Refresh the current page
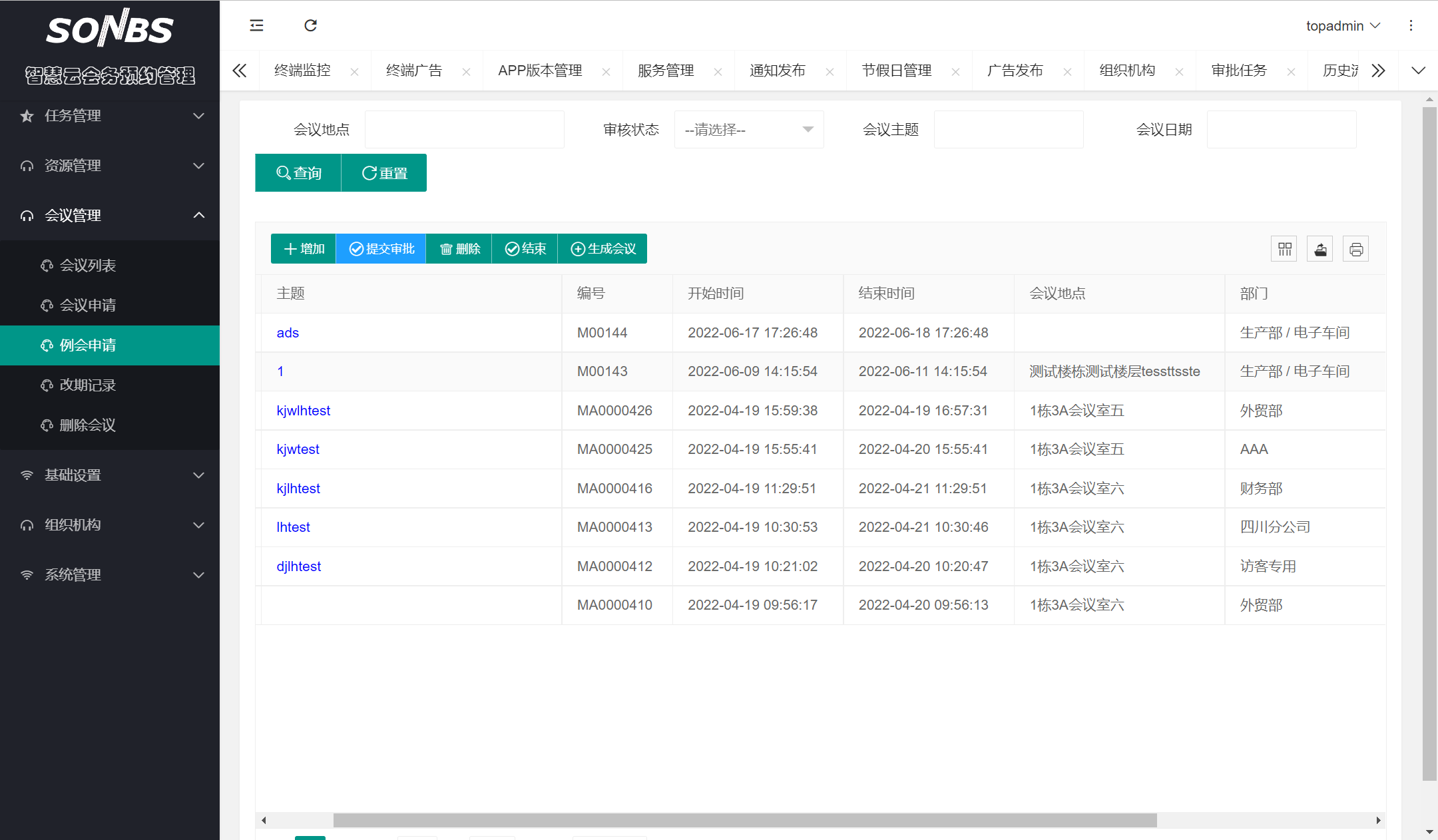 310,25
